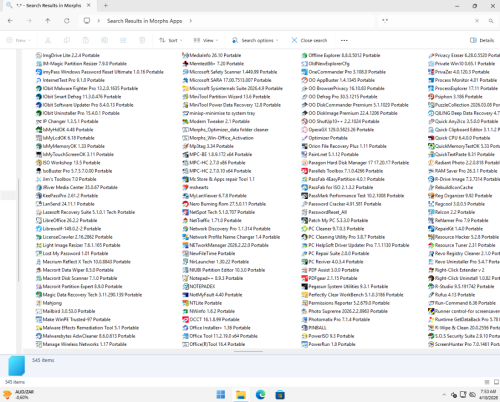Select ImgDrive Lite 2.2.4 Portable
Screen dimensions: 500x402
(x=68, y=55)
